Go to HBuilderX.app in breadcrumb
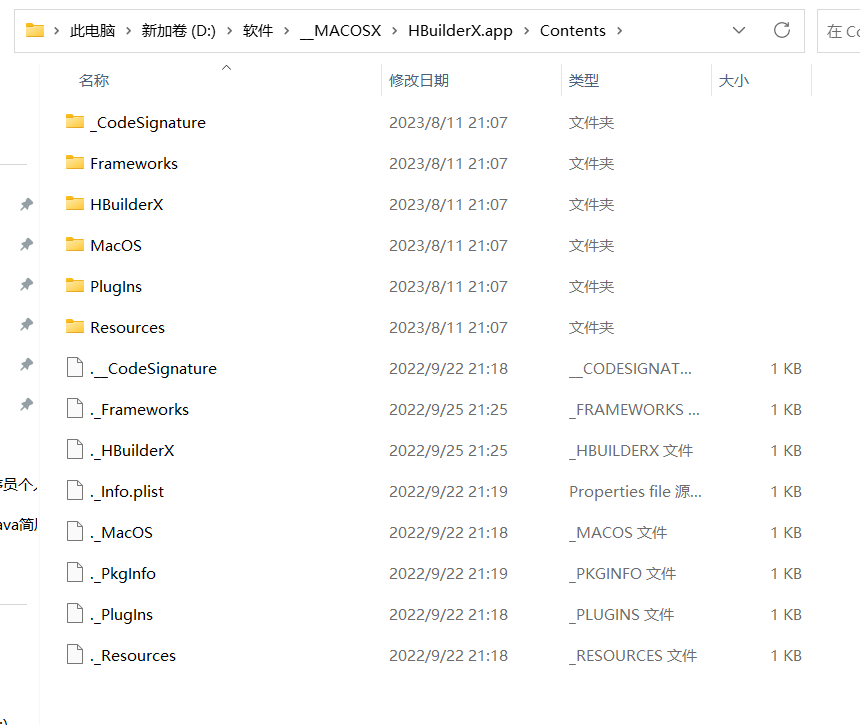Screen dimensions: 860x725 click(460, 31)
